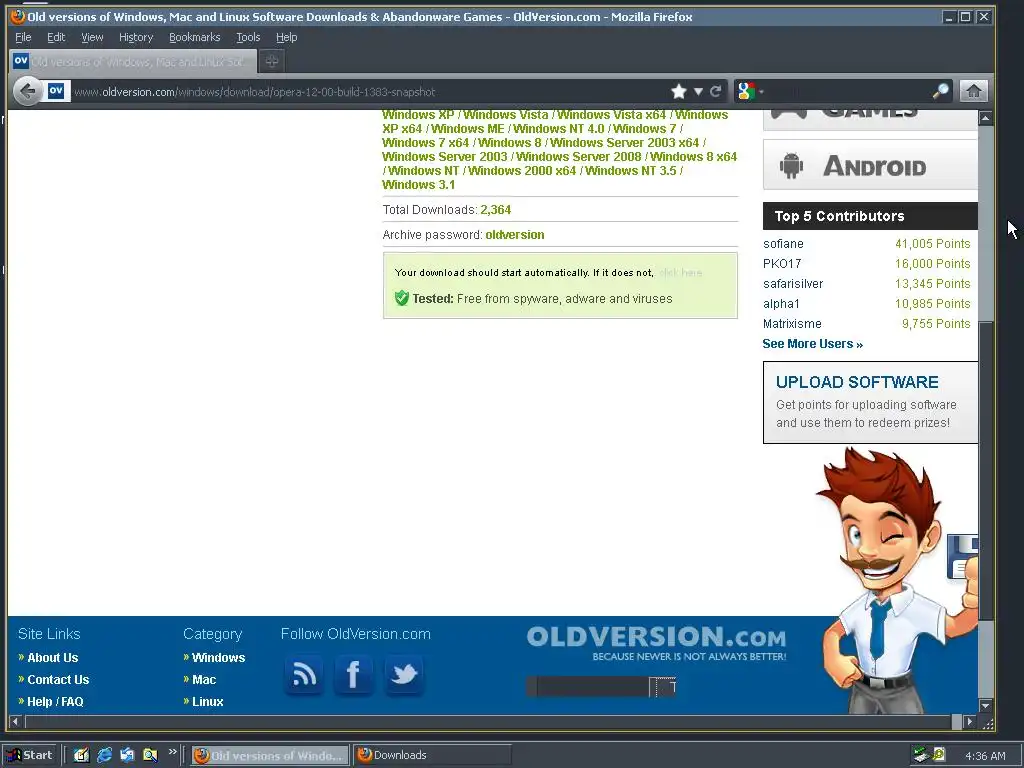Select contributor sofiane
Image resolution: width=1024 pixels, height=768 pixels.
[x=783, y=244]
